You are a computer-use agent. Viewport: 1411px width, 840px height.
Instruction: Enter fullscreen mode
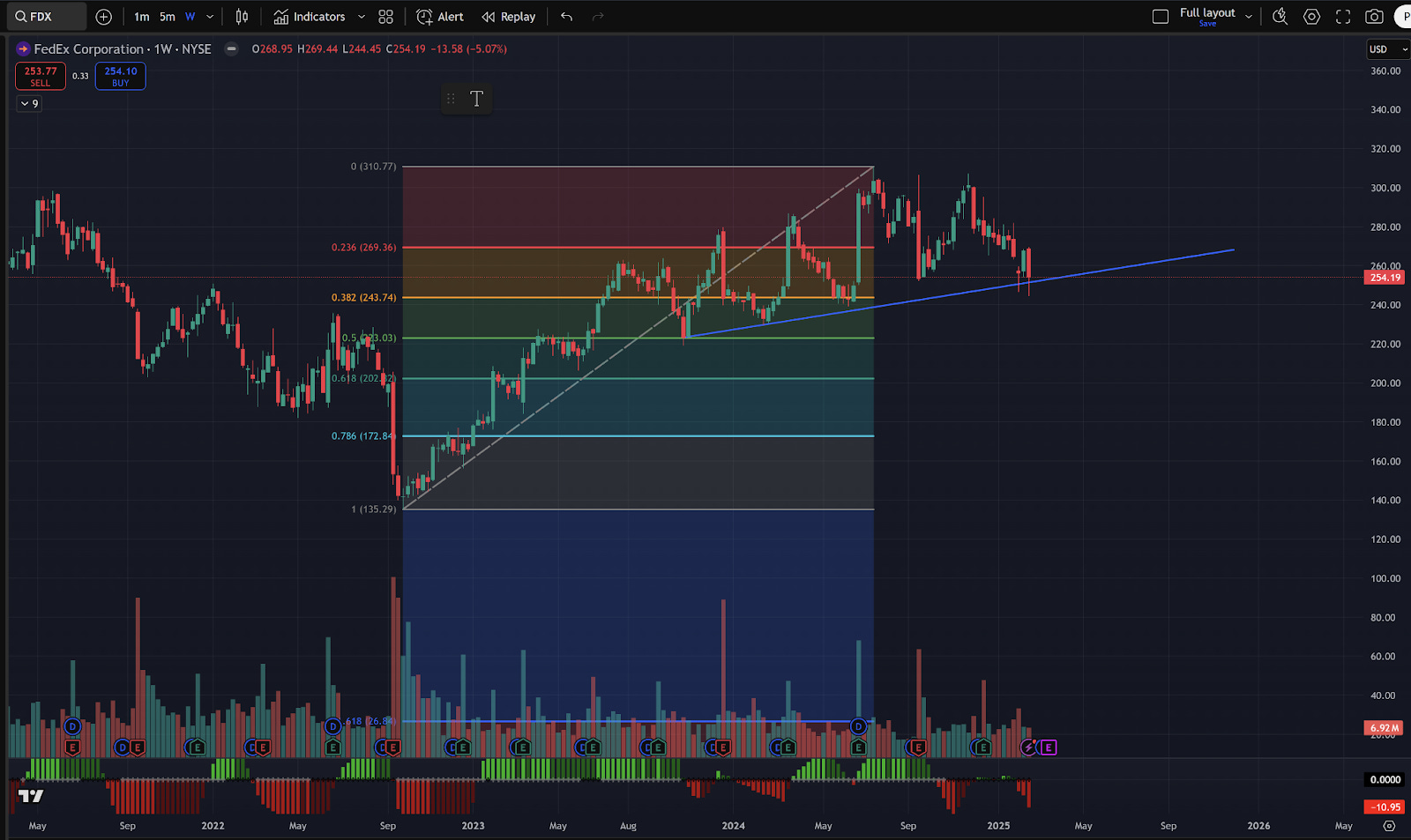(1343, 17)
